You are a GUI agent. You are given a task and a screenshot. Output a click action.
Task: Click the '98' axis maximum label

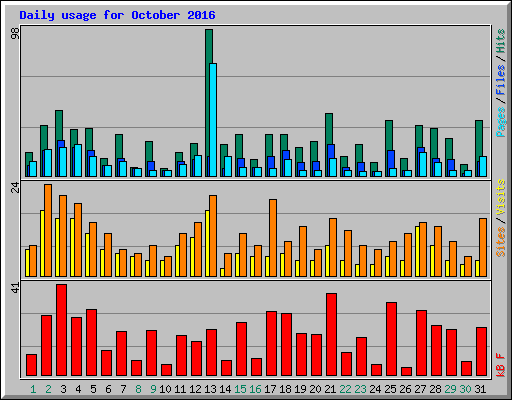(15, 33)
